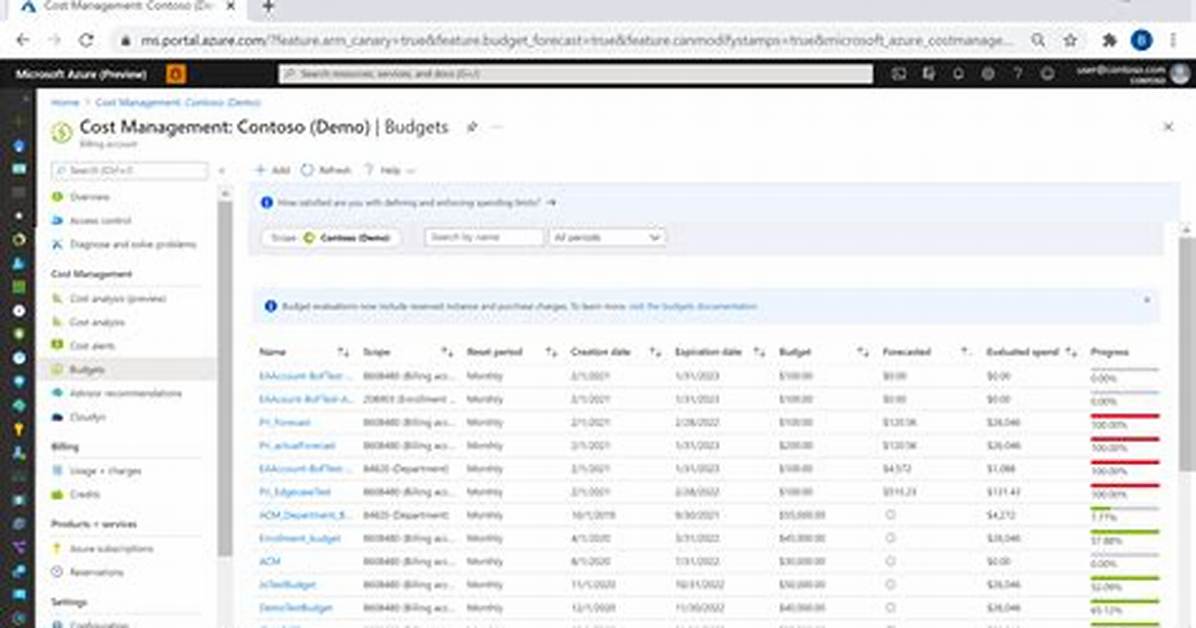Reload the page with the browser refresh icon
The height and width of the screenshot is (628, 1196).
click(x=86, y=40)
